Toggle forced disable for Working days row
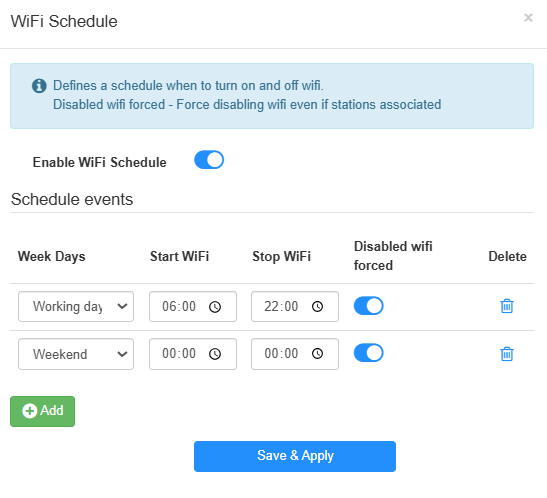The width and height of the screenshot is (547, 498). (368, 306)
